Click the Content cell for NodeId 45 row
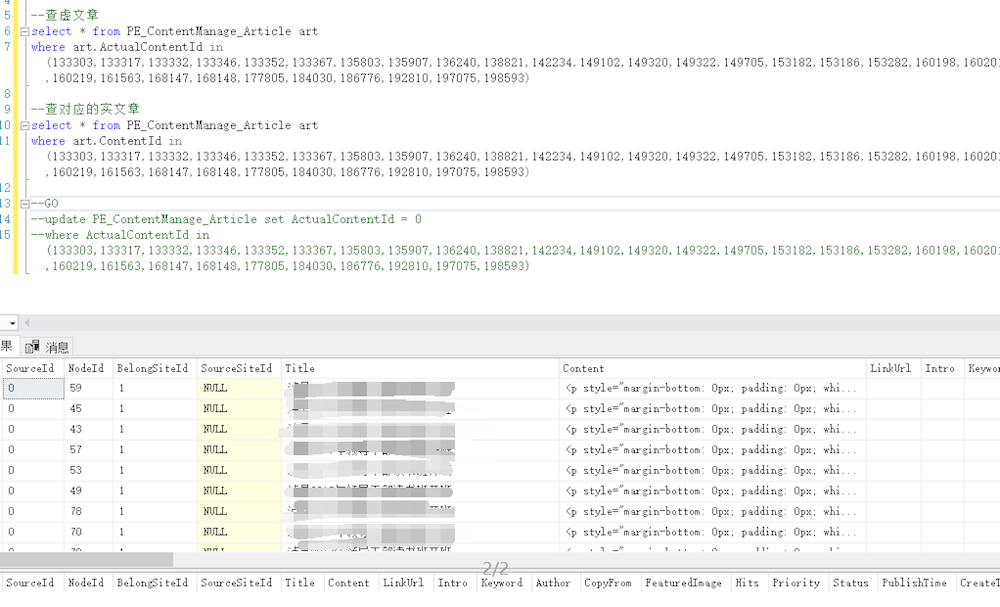The width and height of the screenshot is (1000, 607). (710, 409)
